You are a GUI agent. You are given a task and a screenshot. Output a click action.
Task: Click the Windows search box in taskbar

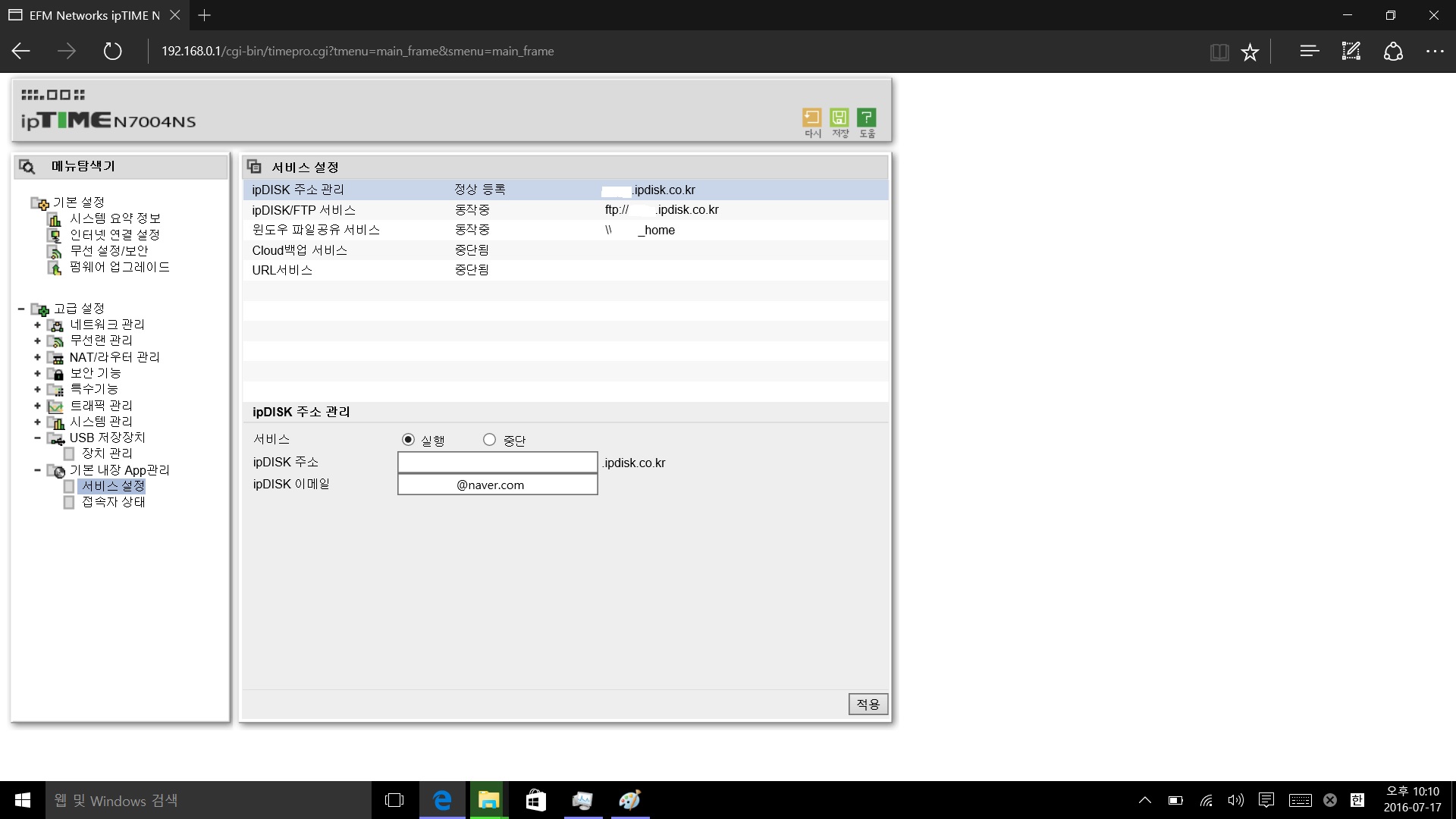(x=209, y=800)
